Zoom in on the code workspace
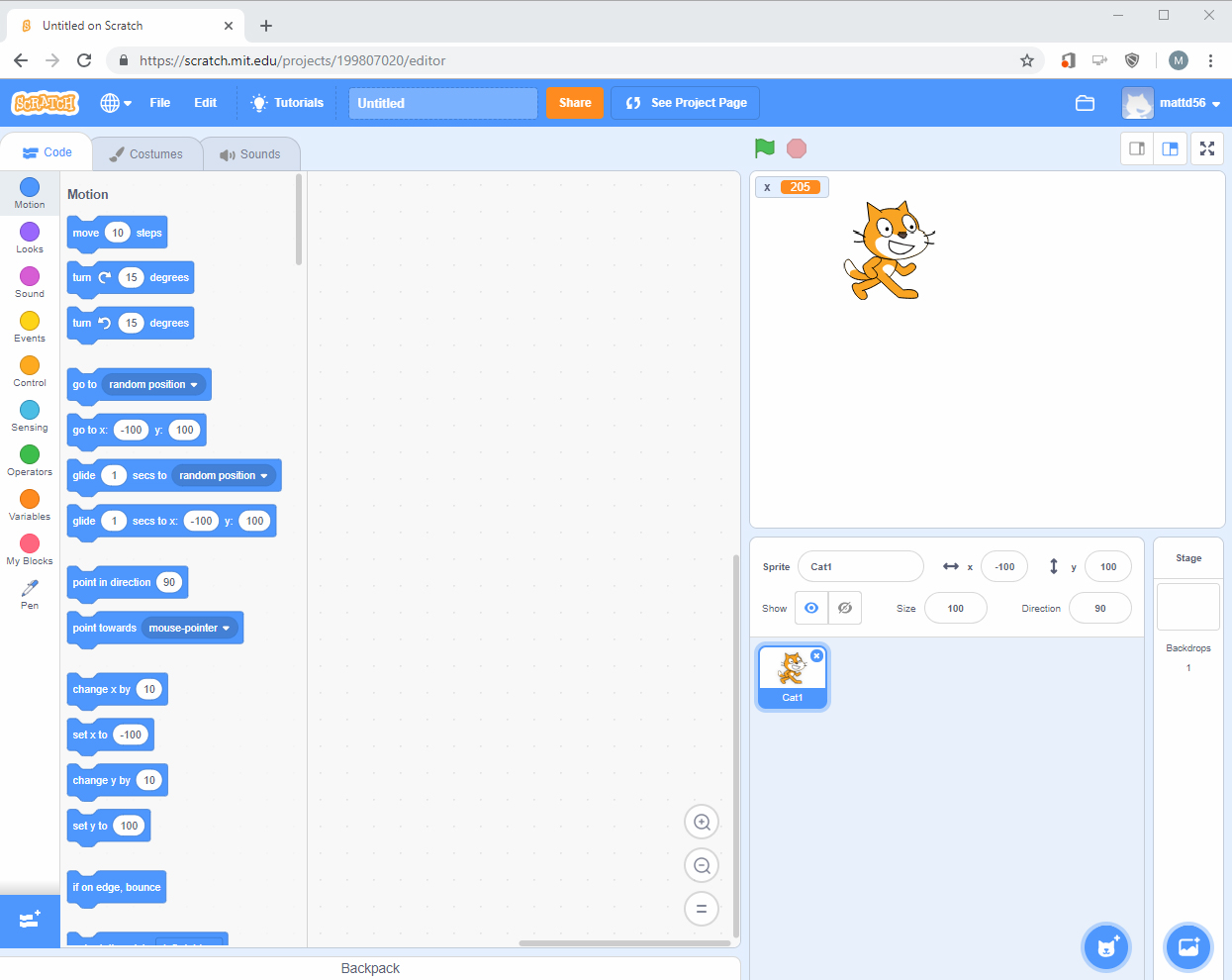1232x980 pixels. (x=702, y=822)
